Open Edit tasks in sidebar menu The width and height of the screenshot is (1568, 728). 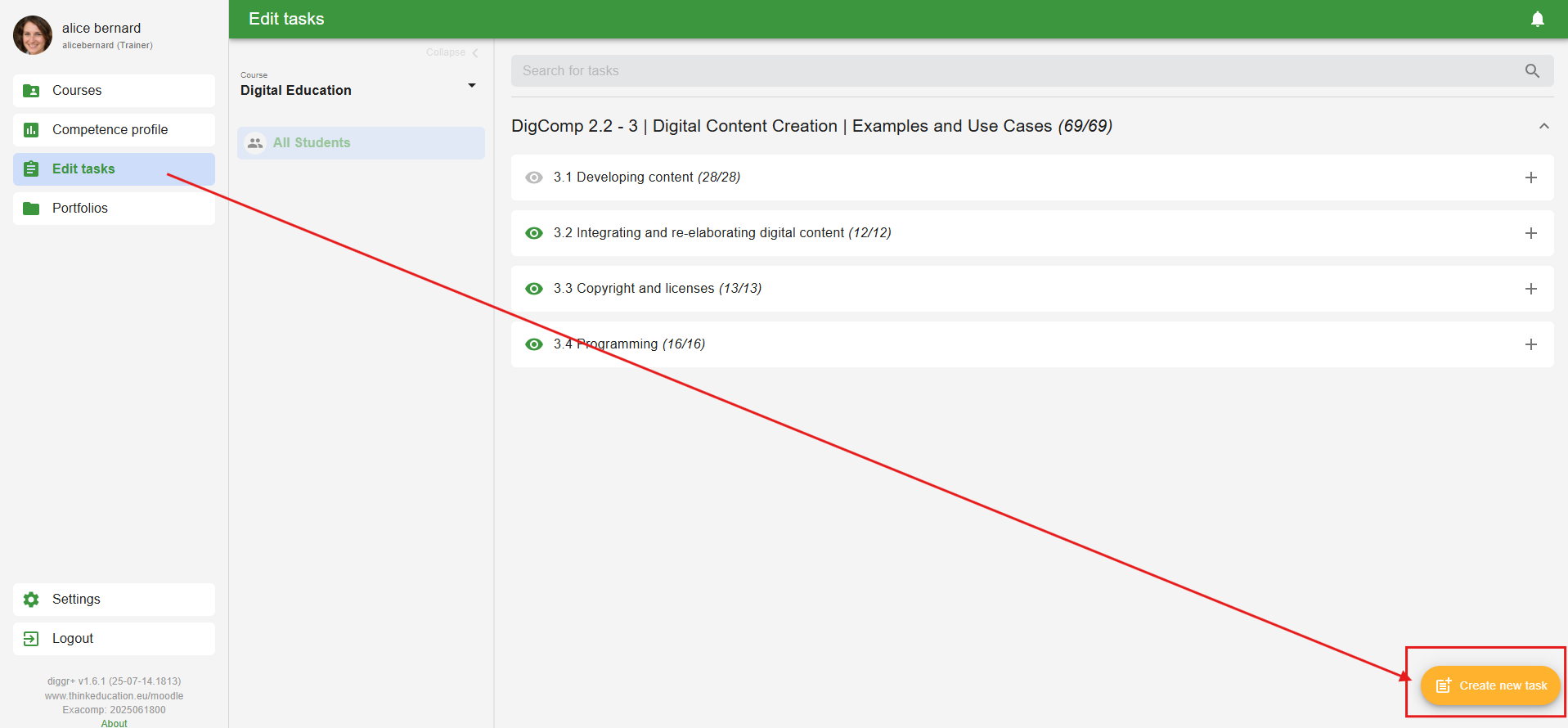(83, 169)
